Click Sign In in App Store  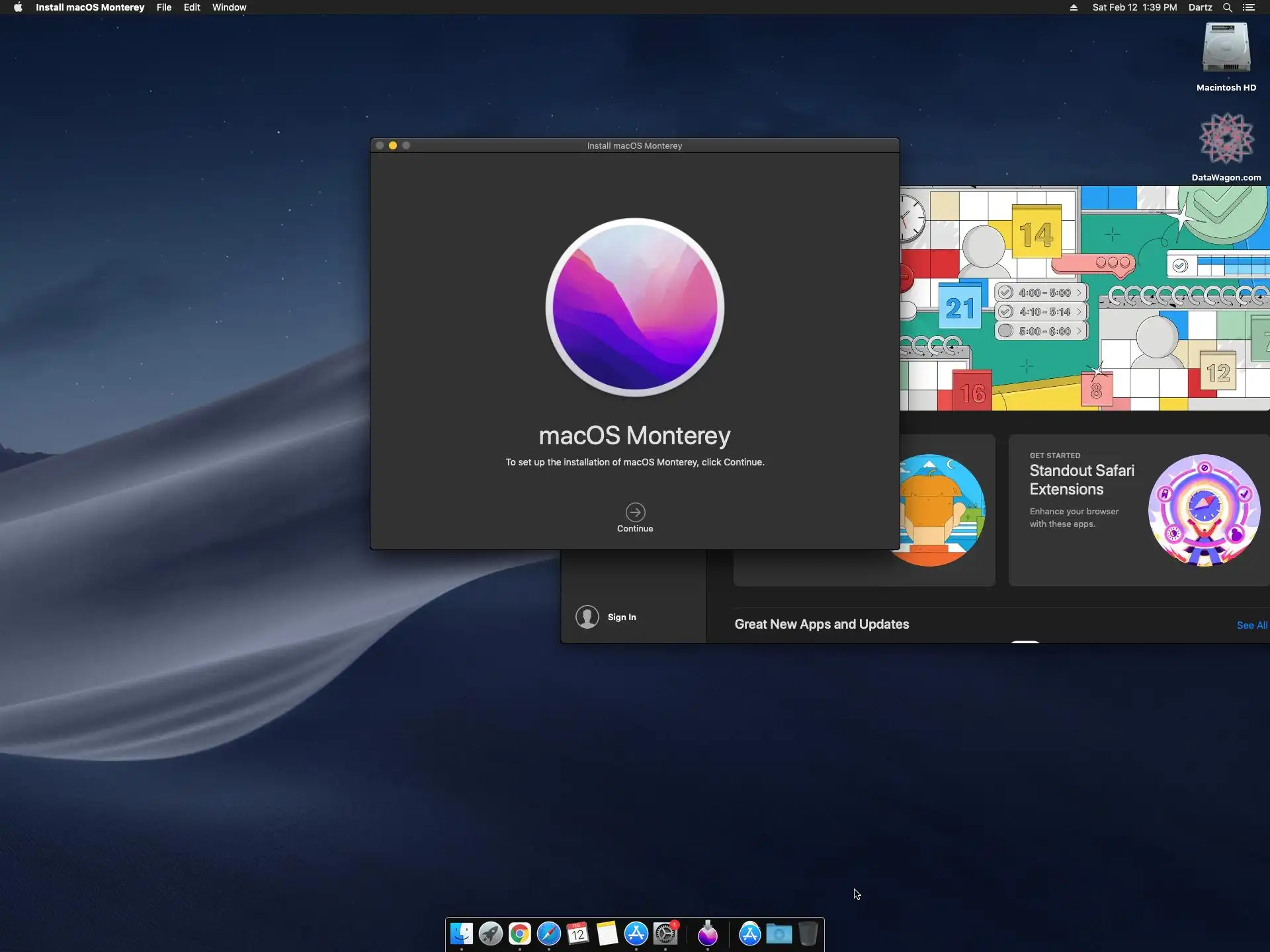click(x=621, y=617)
